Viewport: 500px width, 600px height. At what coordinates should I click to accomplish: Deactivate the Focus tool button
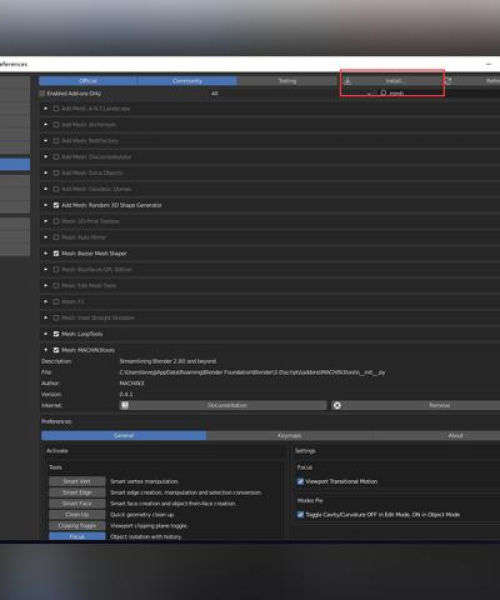pos(77,536)
